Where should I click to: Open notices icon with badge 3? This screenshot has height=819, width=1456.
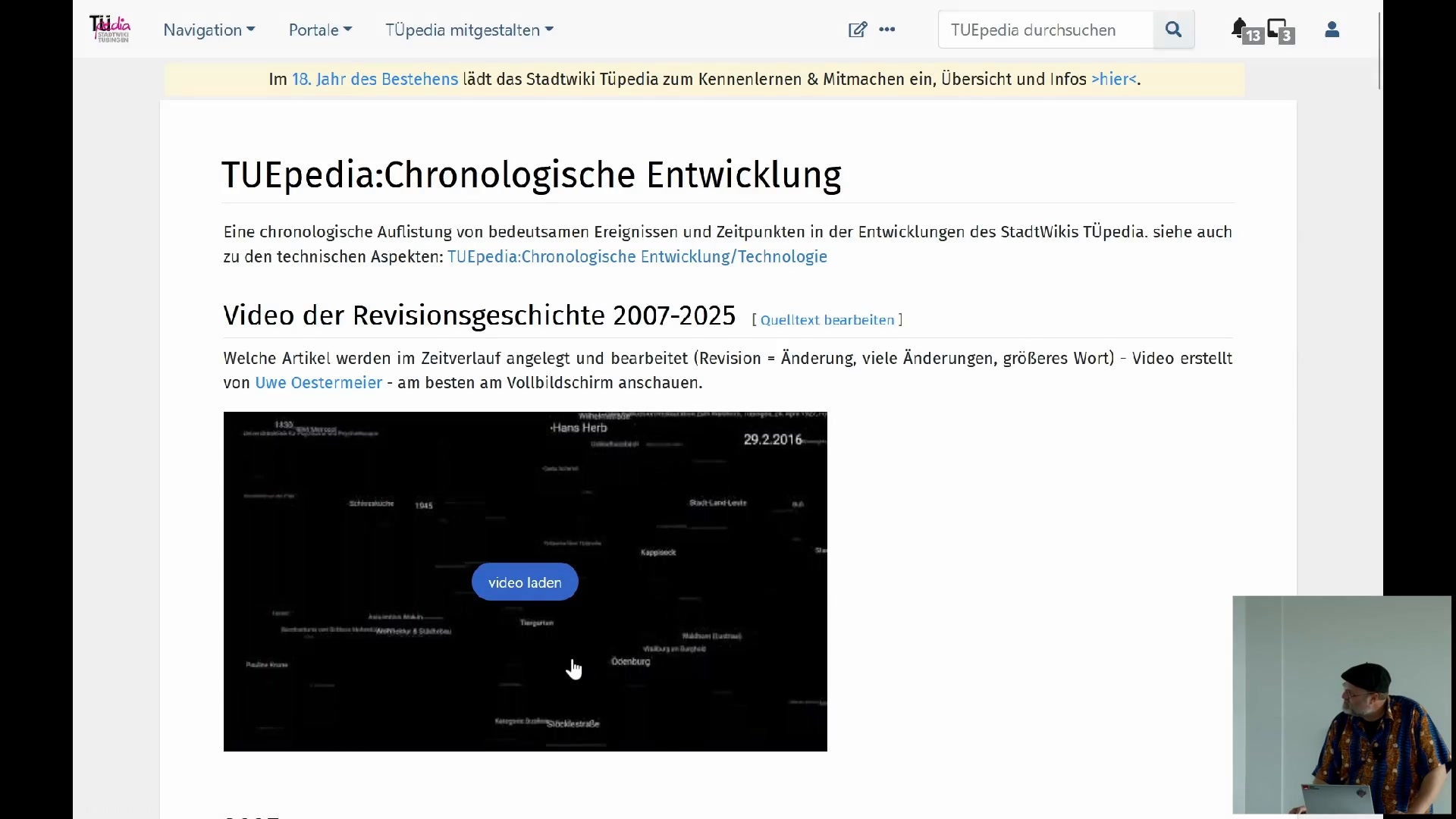click(1281, 30)
